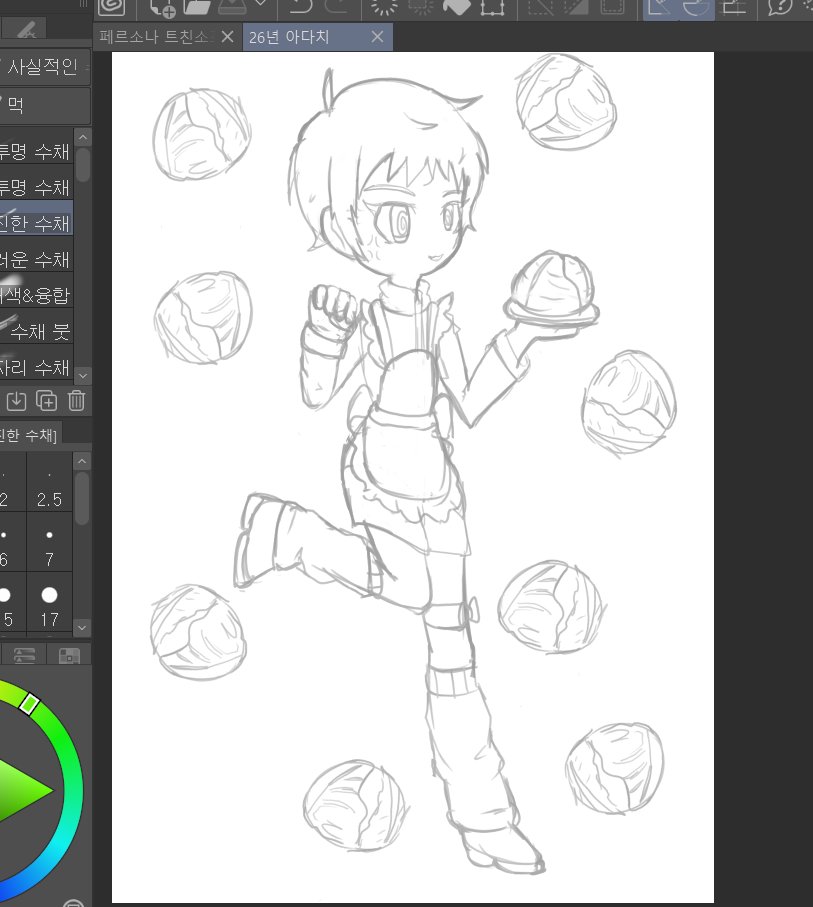
Task: Import sub tool with the download-arrow icon
Action: click(16, 400)
